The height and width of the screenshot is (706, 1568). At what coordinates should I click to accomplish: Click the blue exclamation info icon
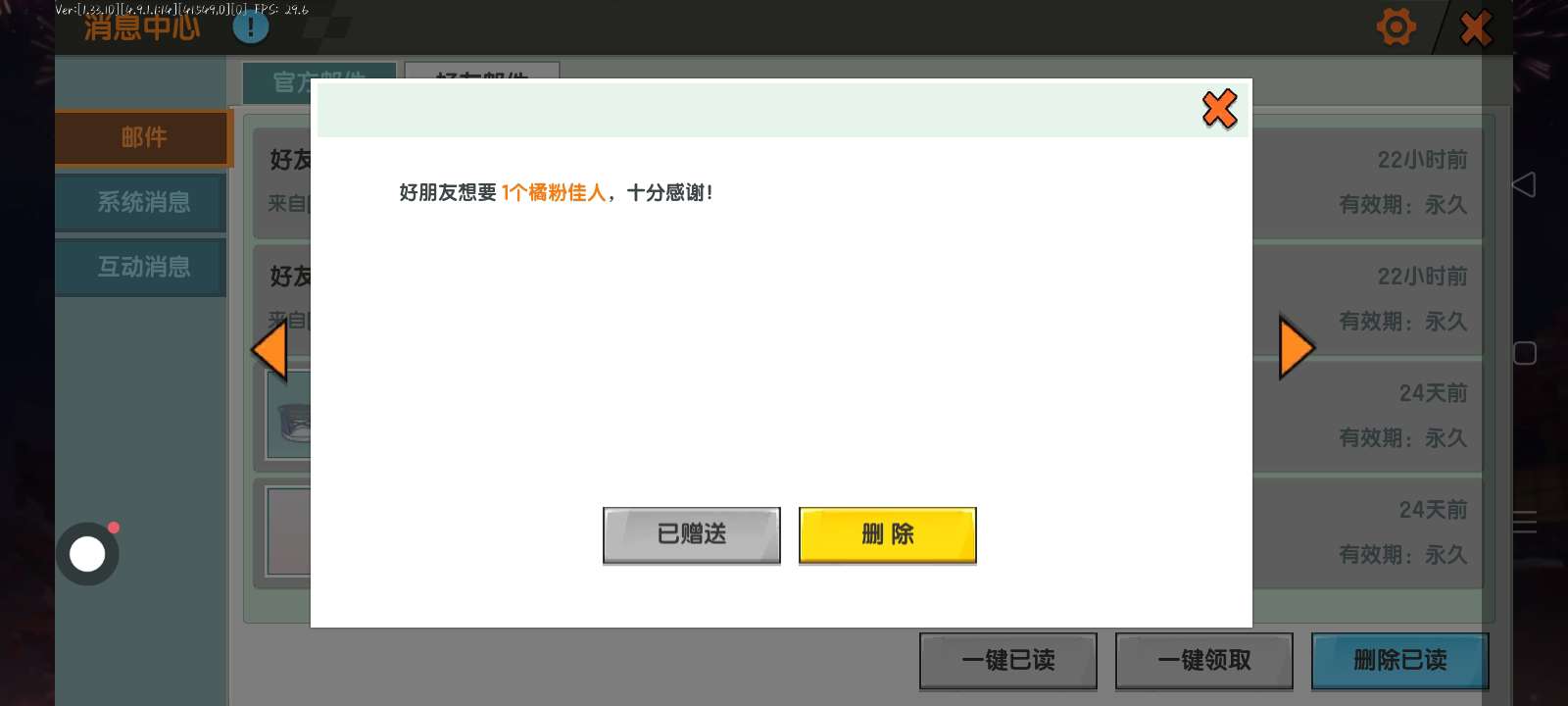[251, 26]
